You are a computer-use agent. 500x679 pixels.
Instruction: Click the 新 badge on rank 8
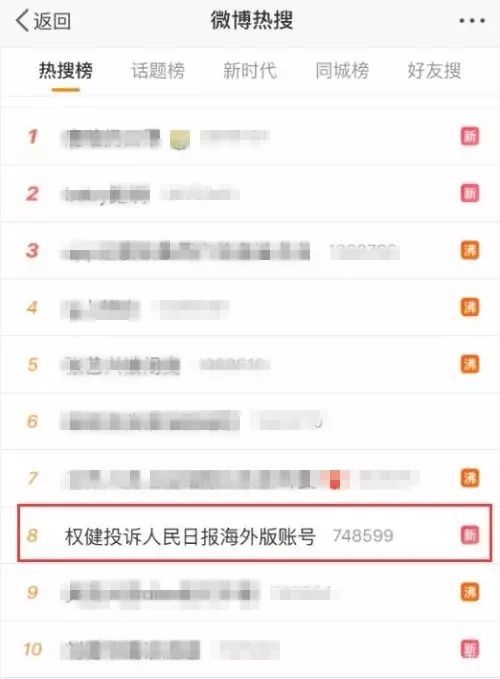coord(470,535)
